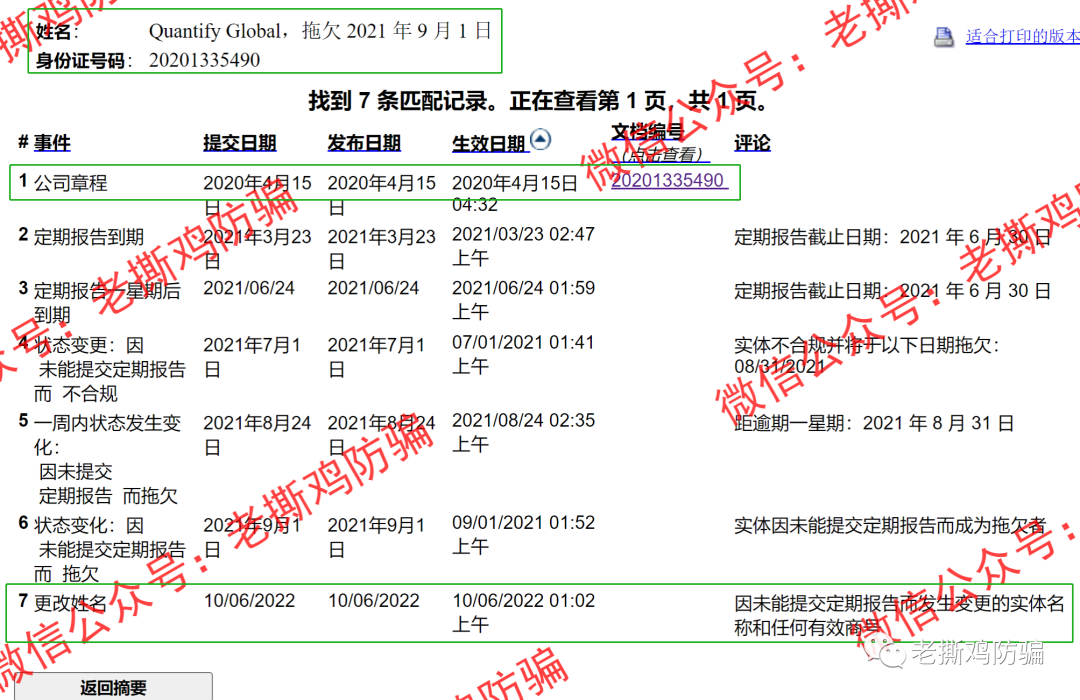
Task: Click the 定期报告到期 event in row 2
Action: click(x=89, y=237)
